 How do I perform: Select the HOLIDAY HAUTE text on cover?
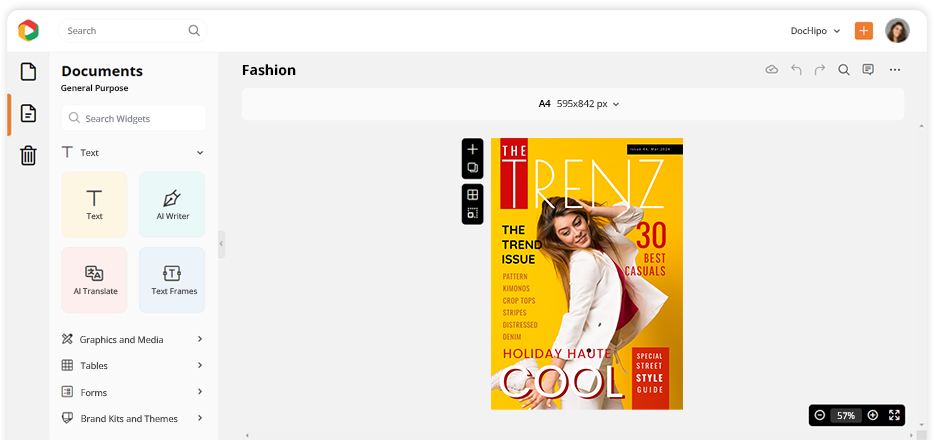tap(556, 354)
